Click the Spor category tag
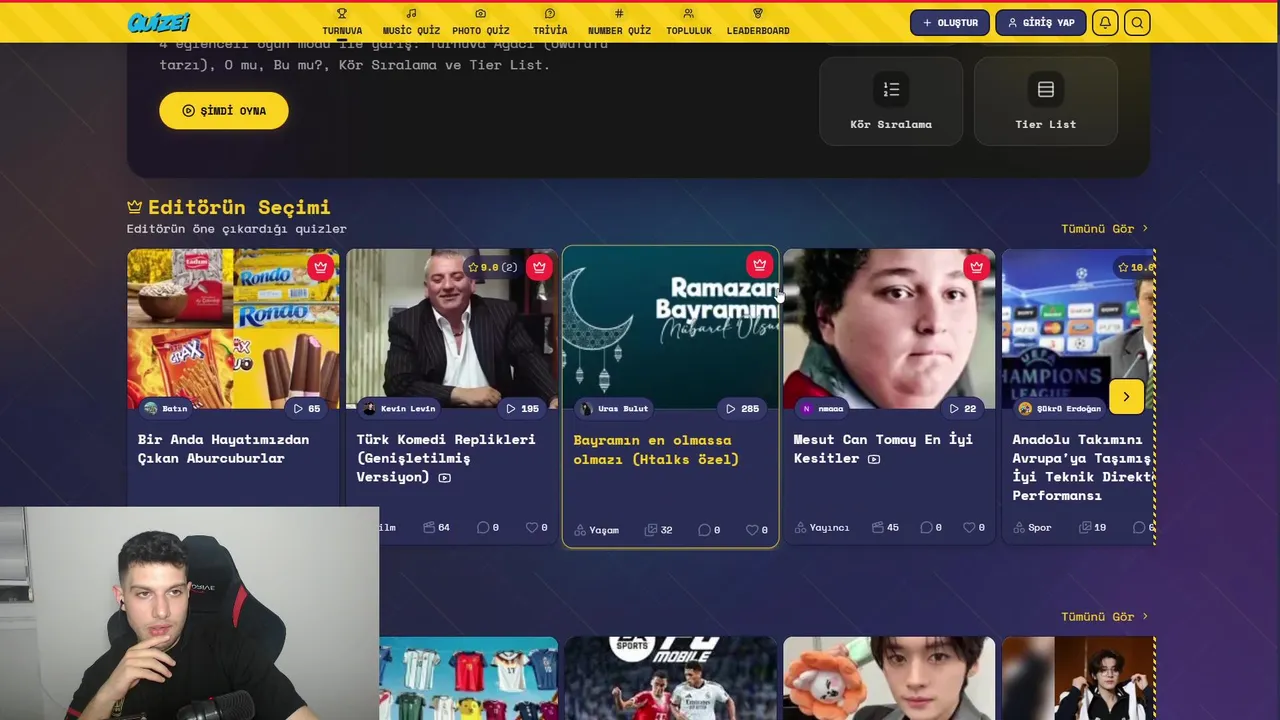The width and height of the screenshot is (1280, 720). tap(1032, 527)
